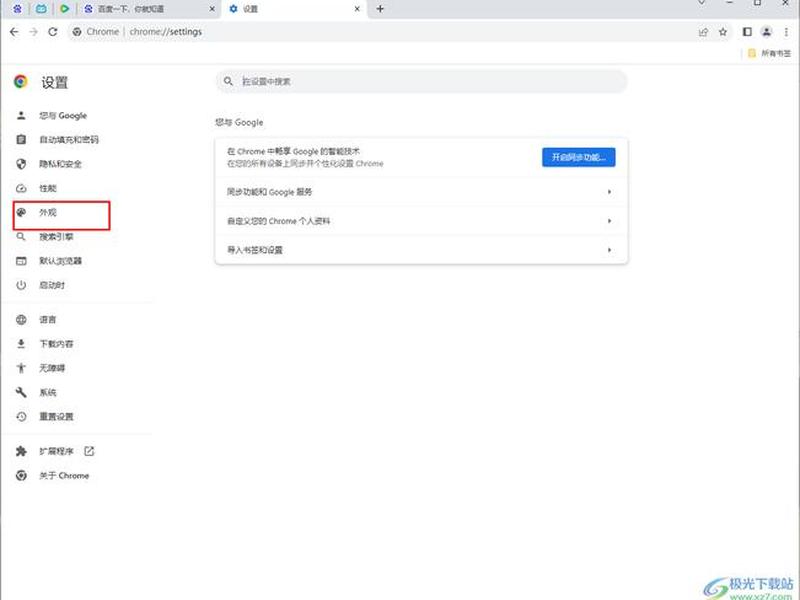800x600 pixels.
Task: Switch to the 百度一下 tab
Action: coord(149,9)
